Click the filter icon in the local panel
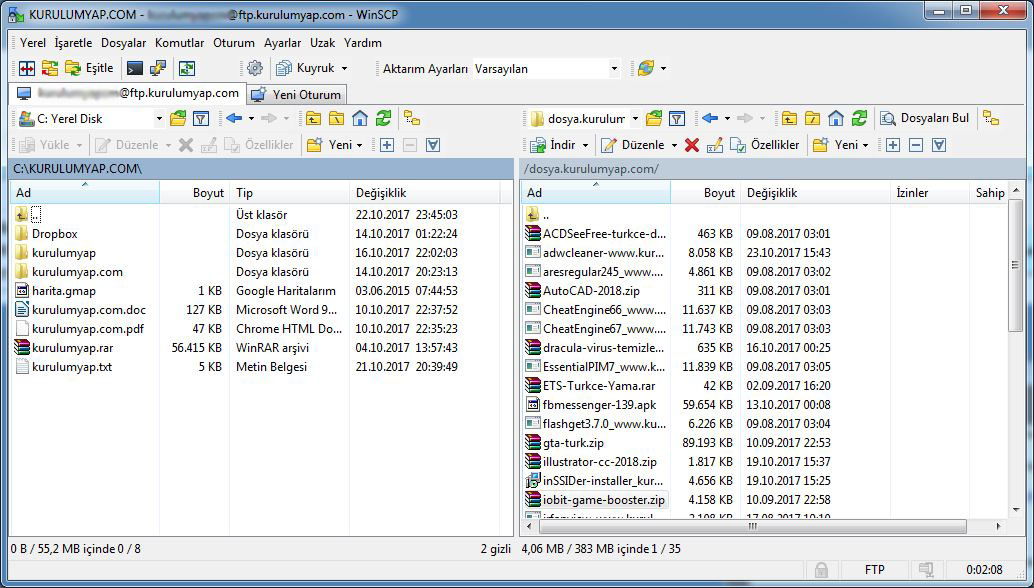The height and width of the screenshot is (588, 1034). click(200, 119)
